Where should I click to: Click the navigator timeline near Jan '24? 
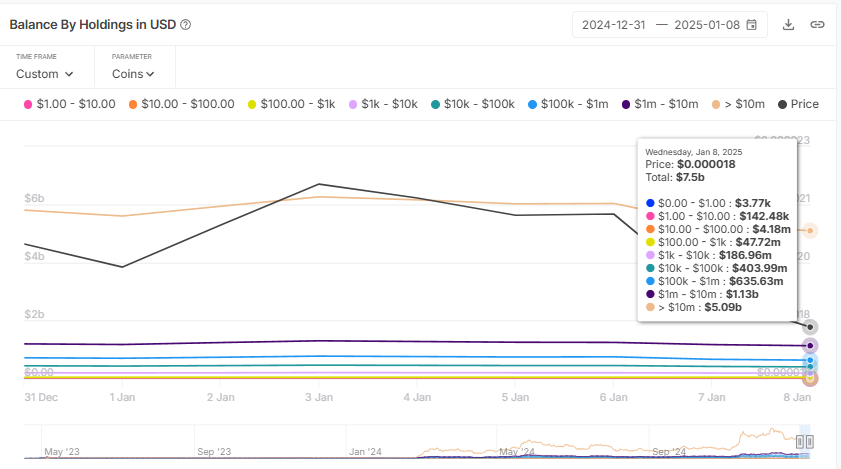365,444
